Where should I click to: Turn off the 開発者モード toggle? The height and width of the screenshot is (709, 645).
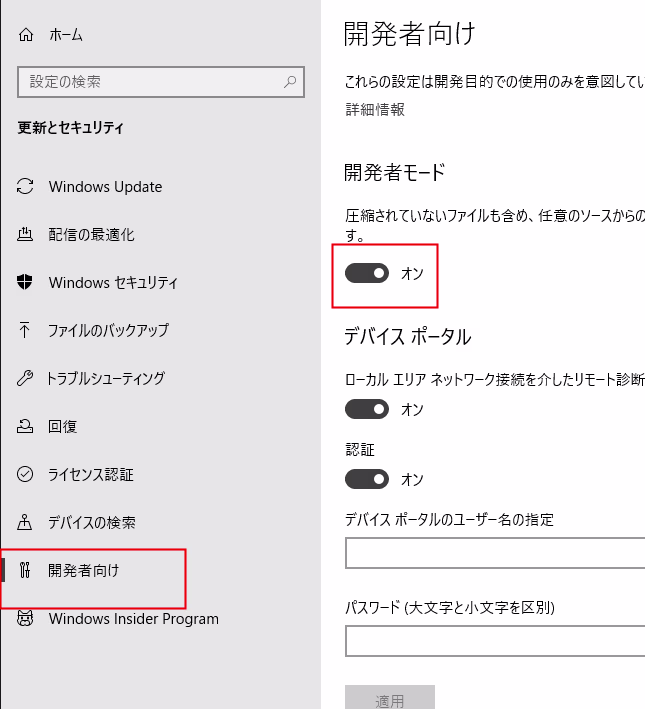367,273
